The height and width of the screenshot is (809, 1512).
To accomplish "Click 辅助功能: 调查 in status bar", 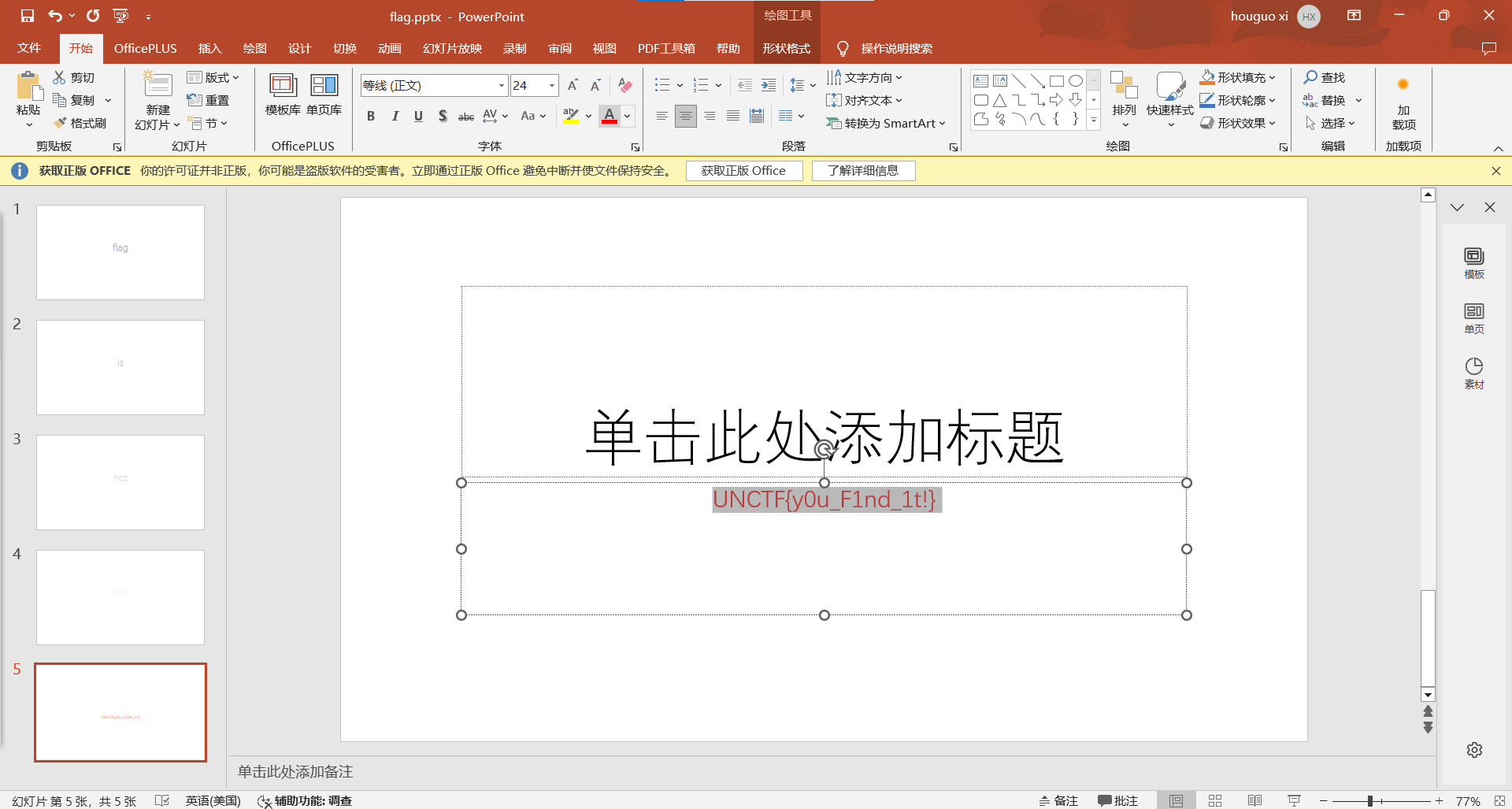I will (305, 800).
